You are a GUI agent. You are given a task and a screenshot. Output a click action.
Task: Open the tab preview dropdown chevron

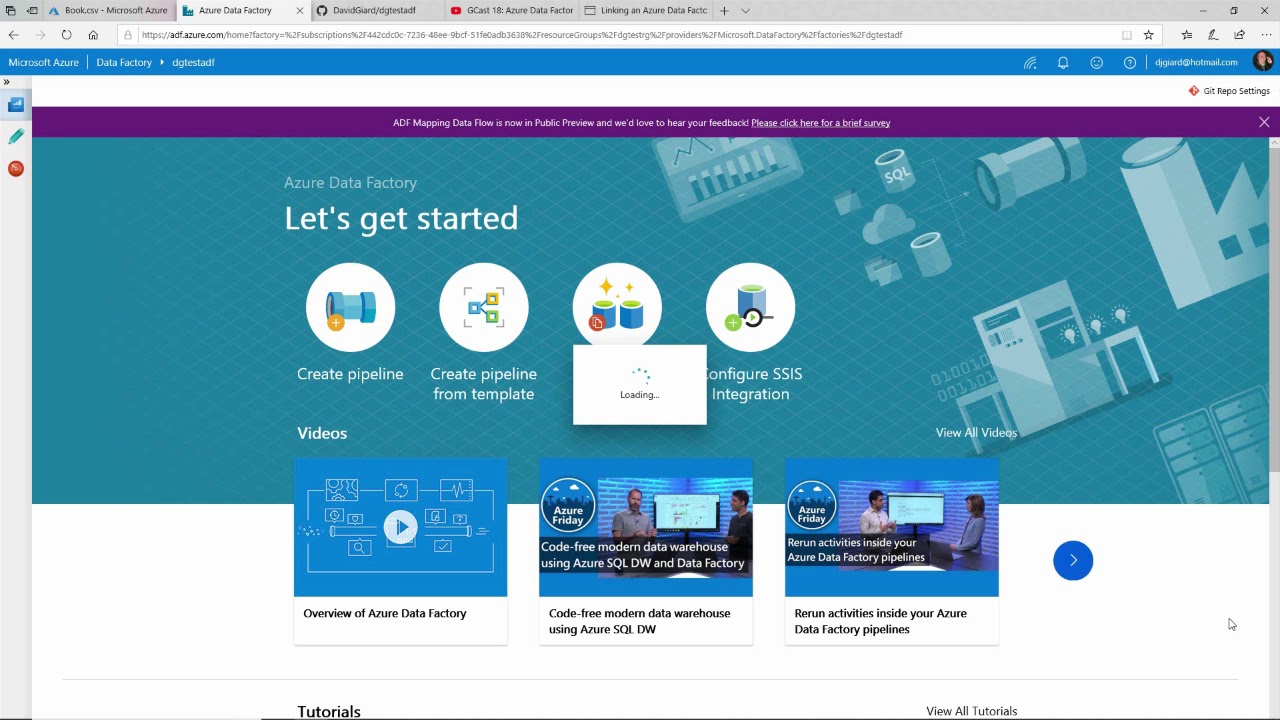point(745,11)
